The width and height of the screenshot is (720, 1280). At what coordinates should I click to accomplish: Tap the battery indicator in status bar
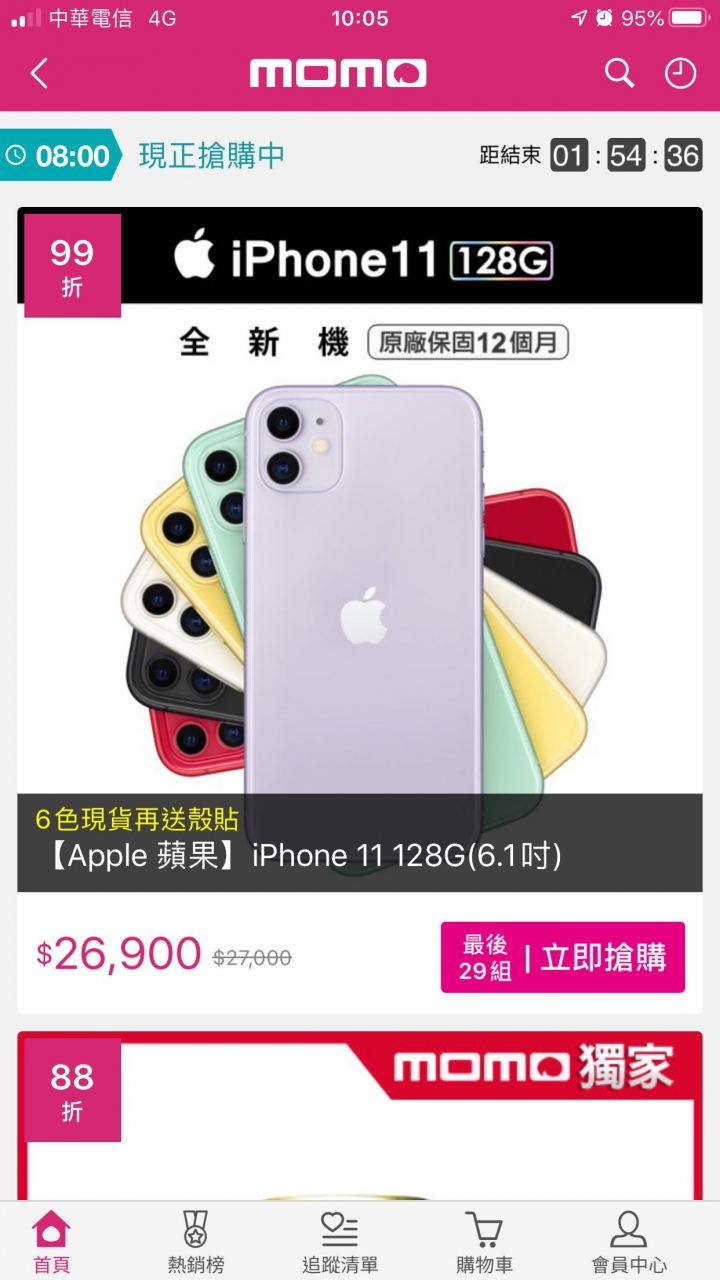point(688,18)
